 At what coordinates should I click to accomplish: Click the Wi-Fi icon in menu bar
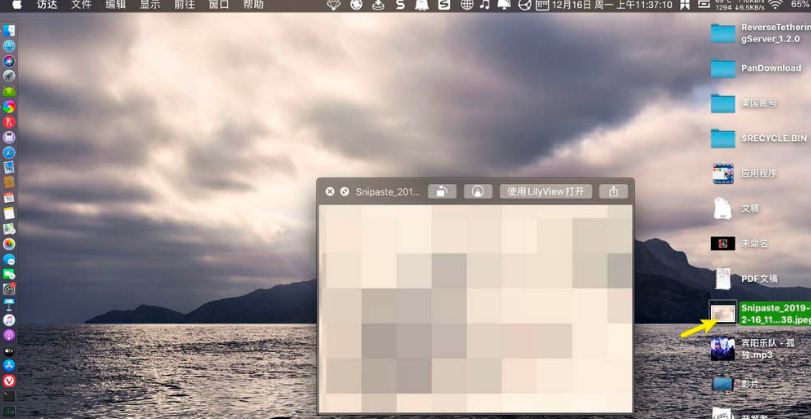point(775,5)
